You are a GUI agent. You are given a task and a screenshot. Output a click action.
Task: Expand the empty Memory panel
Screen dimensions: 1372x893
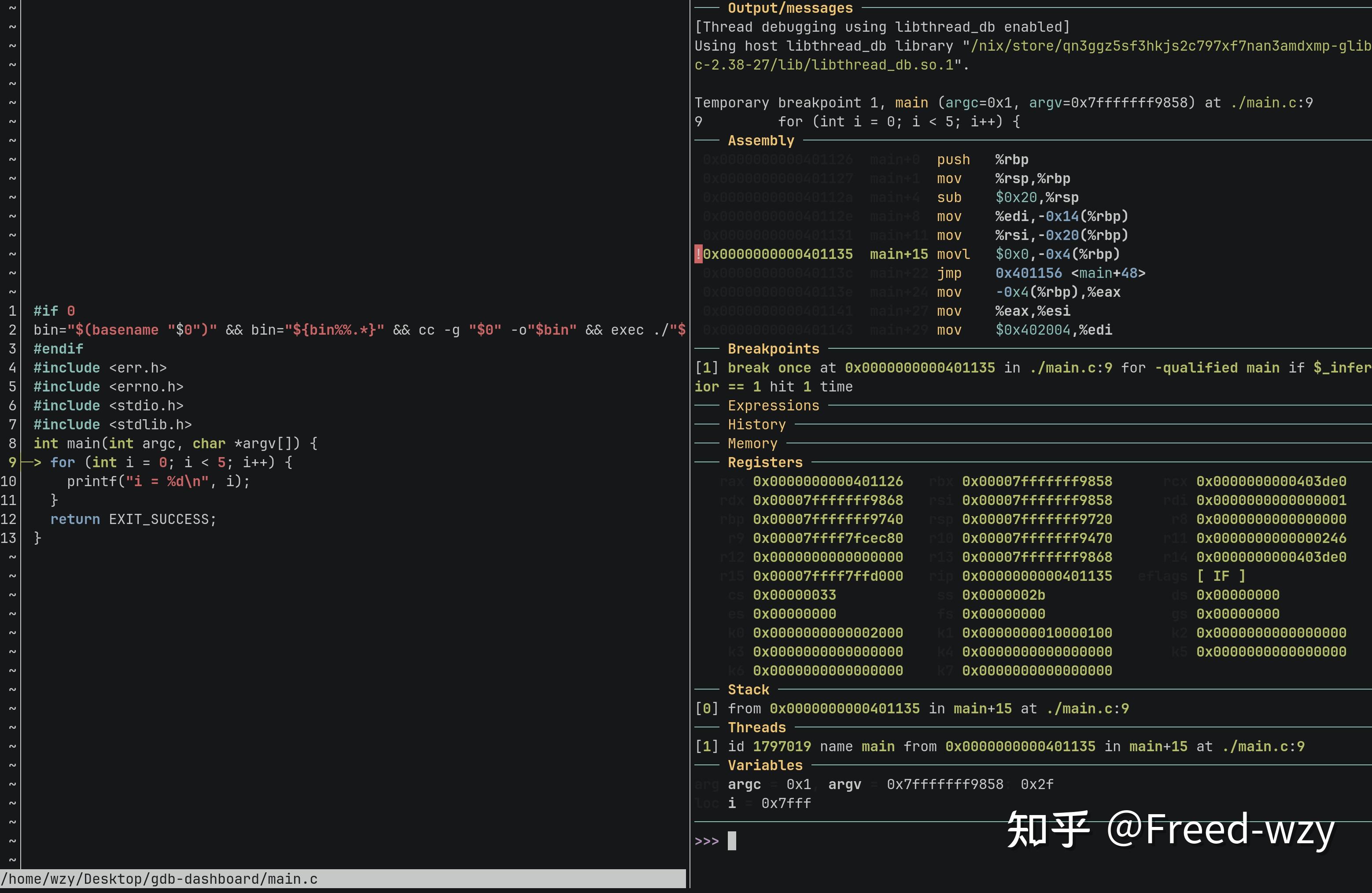click(x=752, y=443)
